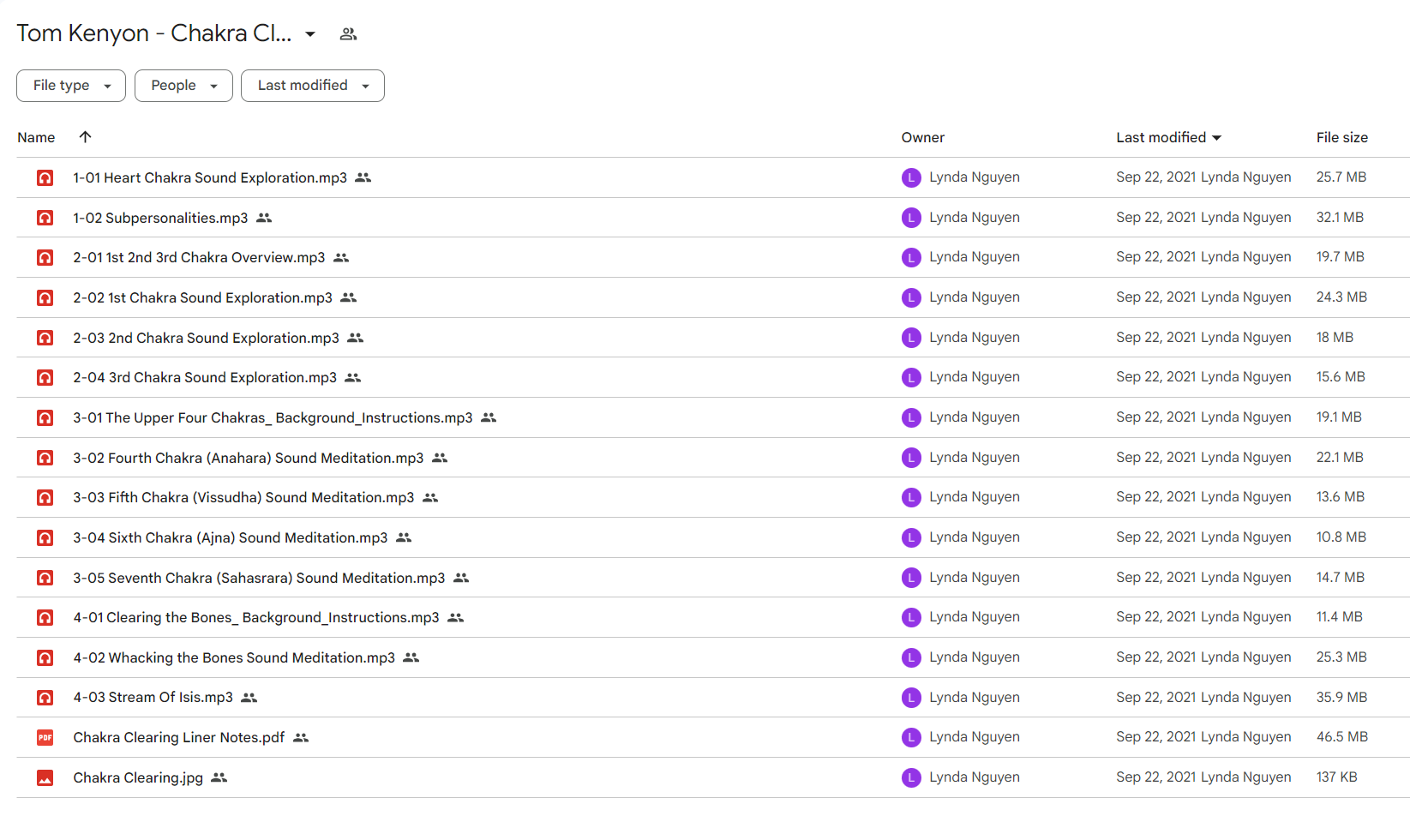Click audio icon for 3-04 Sixth Chakra (Ajna)
1410x840 pixels.
click(45, 537)
